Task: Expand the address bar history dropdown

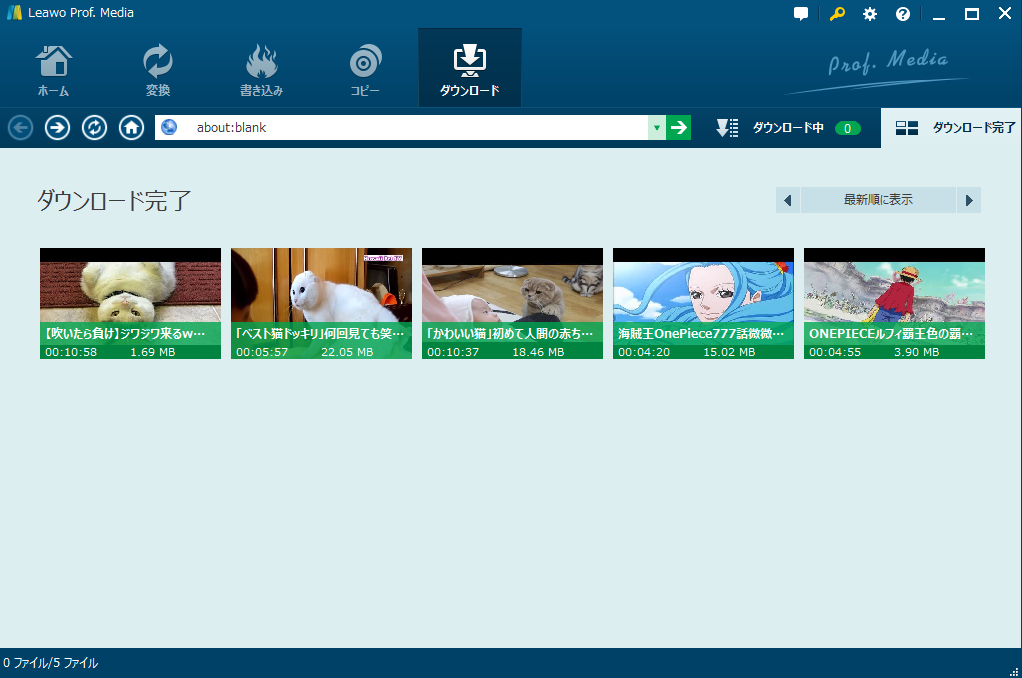Action: (656, 128)
